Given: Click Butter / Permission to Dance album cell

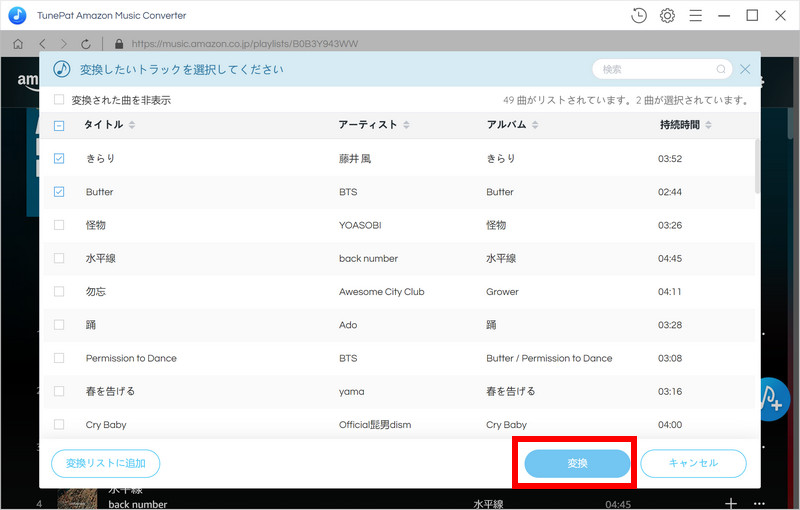Looking at the screenshot, I should pos(549,358).
